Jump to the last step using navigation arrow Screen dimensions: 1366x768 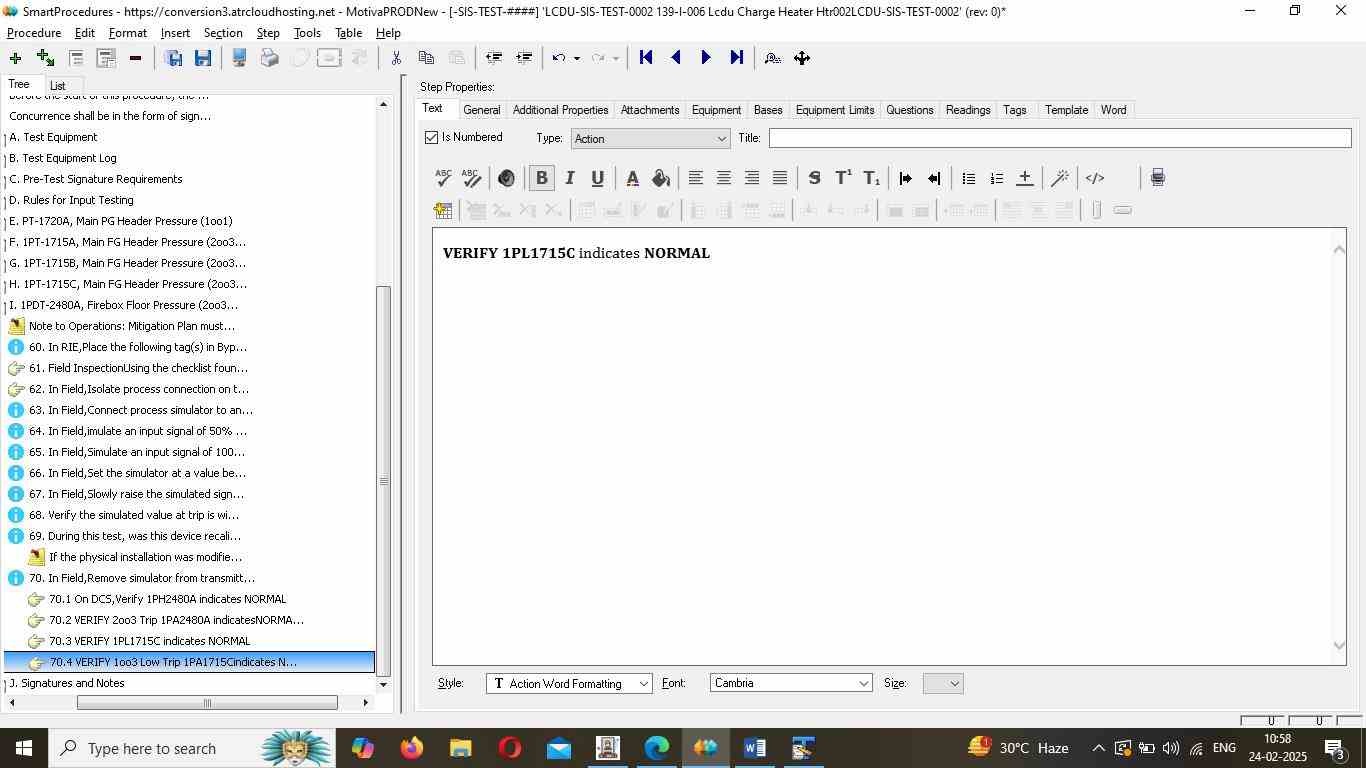(x=737, y=58)
